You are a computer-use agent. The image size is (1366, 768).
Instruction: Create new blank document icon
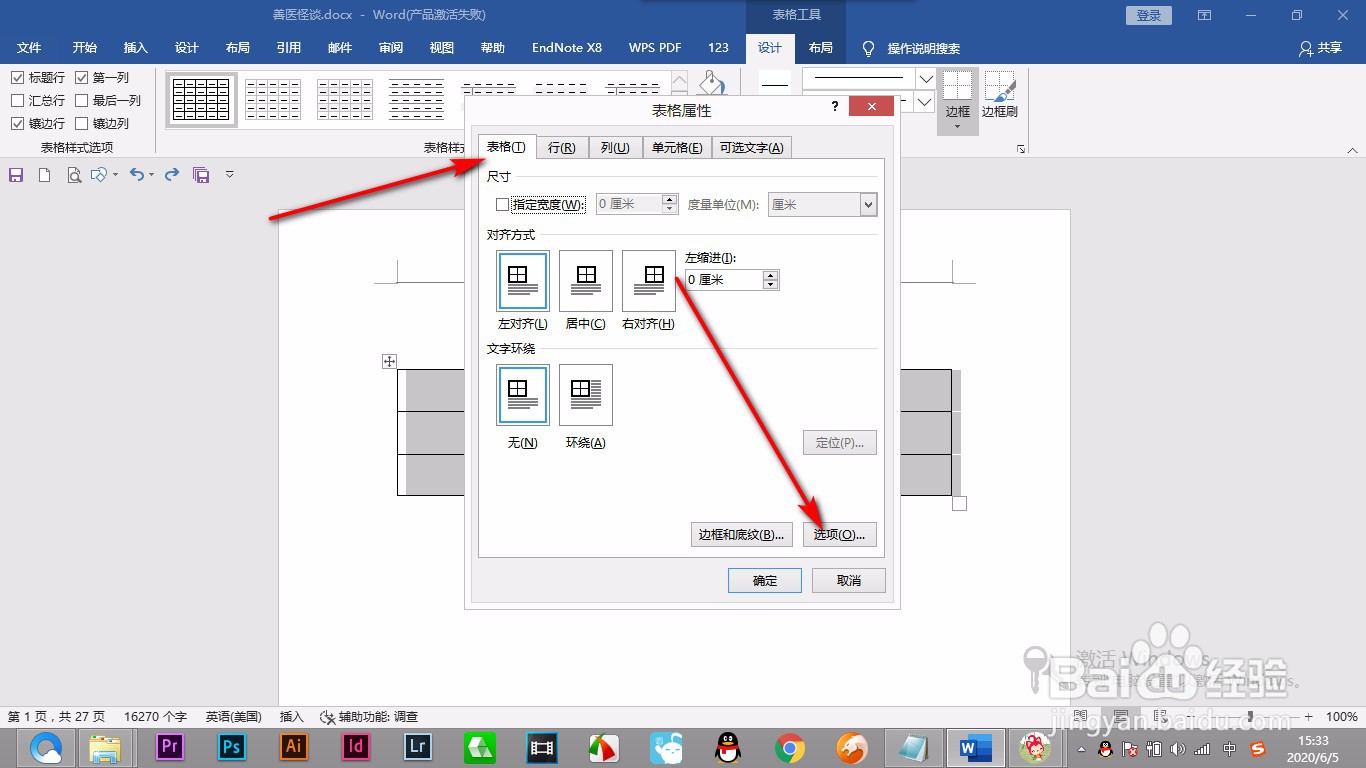pos(44,175)
